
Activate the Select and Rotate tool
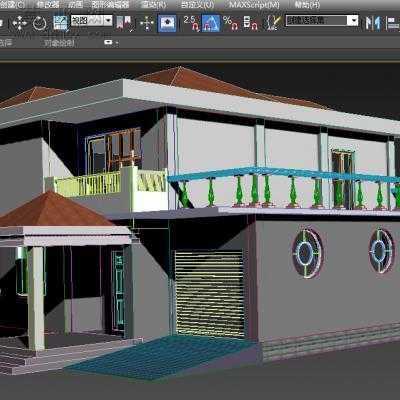(x=40, y=23)
